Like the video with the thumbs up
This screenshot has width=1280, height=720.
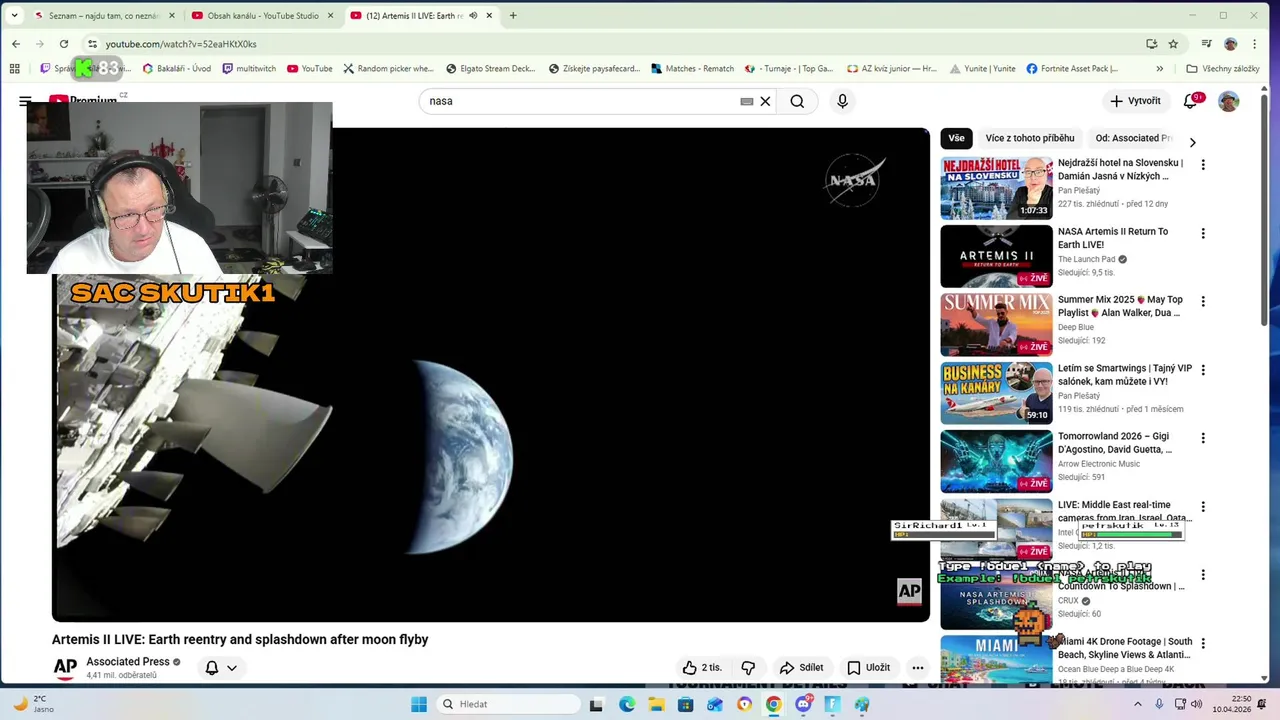point(701,668)
